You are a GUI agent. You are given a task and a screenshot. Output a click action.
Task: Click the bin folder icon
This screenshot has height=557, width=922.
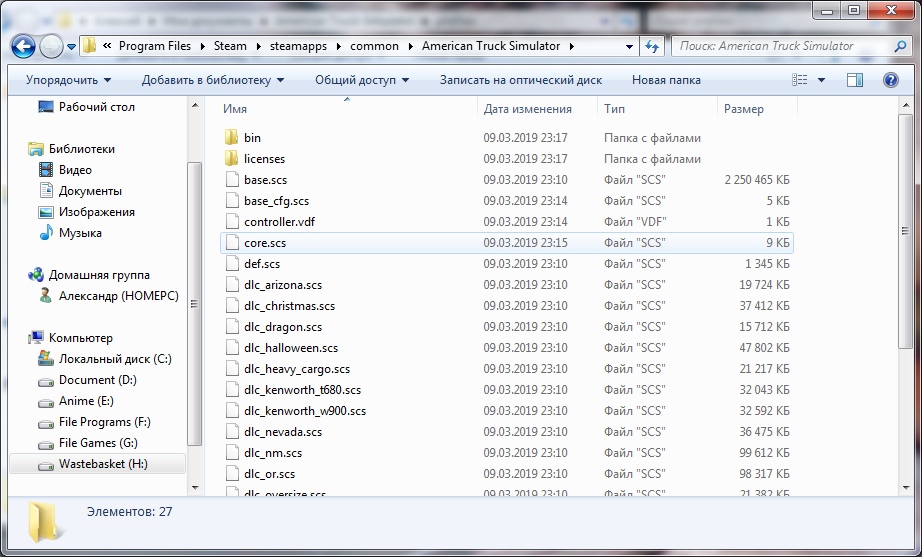point(231,138)
